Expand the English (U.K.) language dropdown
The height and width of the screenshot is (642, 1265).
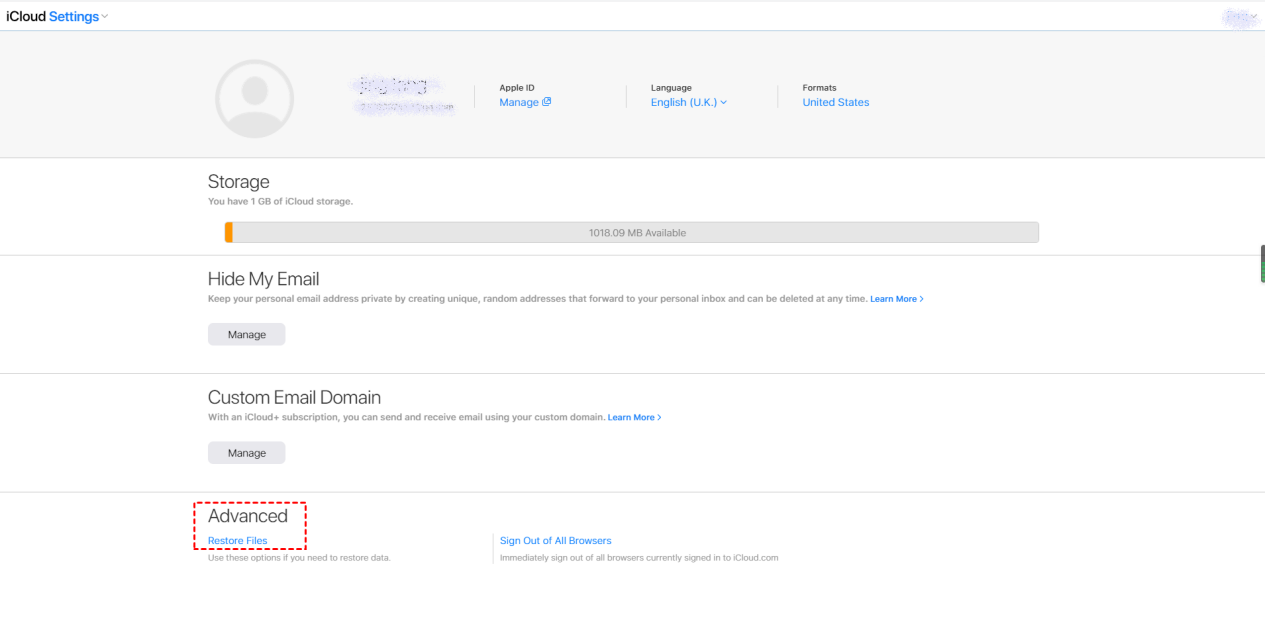tap(689, 102)
